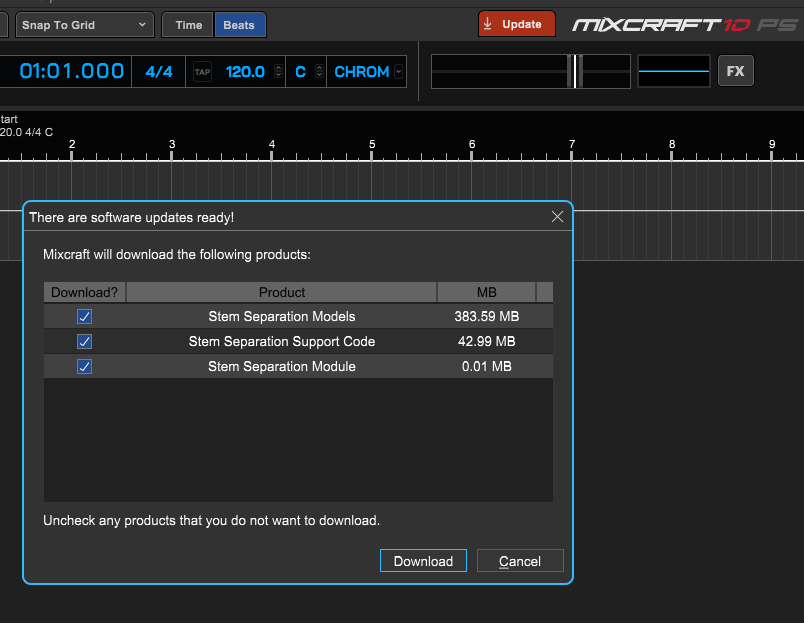Image resolution: width=804 pixels, height=623 pixels.
Task: Click the 42.99 MB size cell
Action: click(x=487, y=341)
